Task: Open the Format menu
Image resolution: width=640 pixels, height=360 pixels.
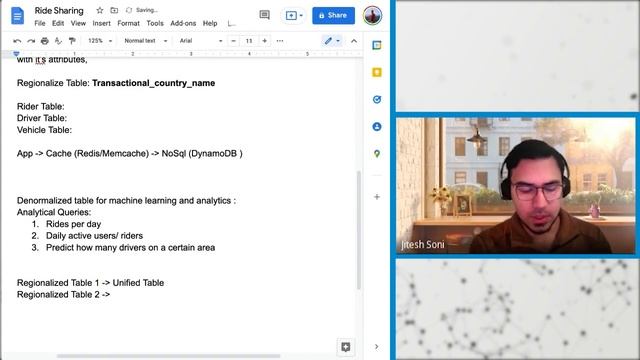Action: (x=129, y=23)
